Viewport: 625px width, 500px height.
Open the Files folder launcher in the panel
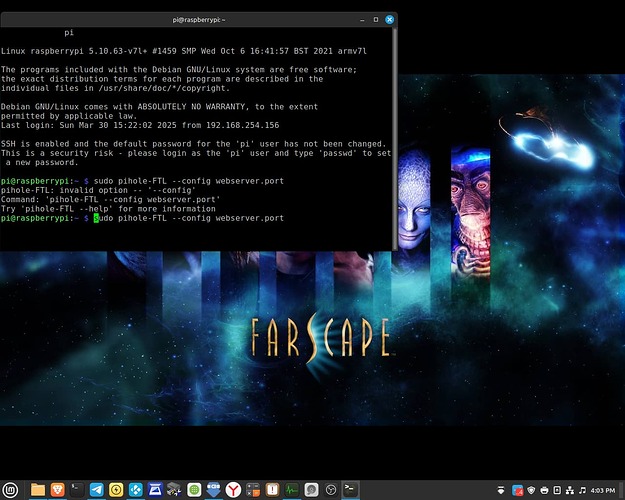[x=38, y=490]
